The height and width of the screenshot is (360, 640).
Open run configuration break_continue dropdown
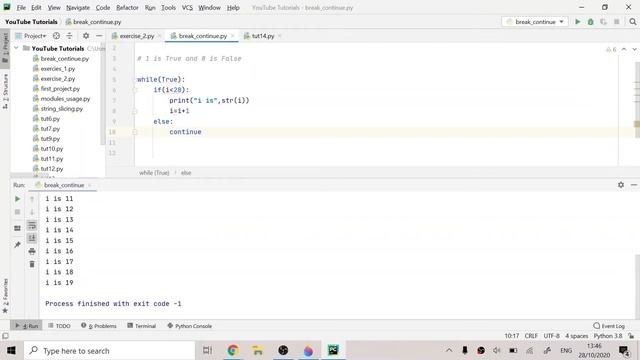tap(535, 22)
